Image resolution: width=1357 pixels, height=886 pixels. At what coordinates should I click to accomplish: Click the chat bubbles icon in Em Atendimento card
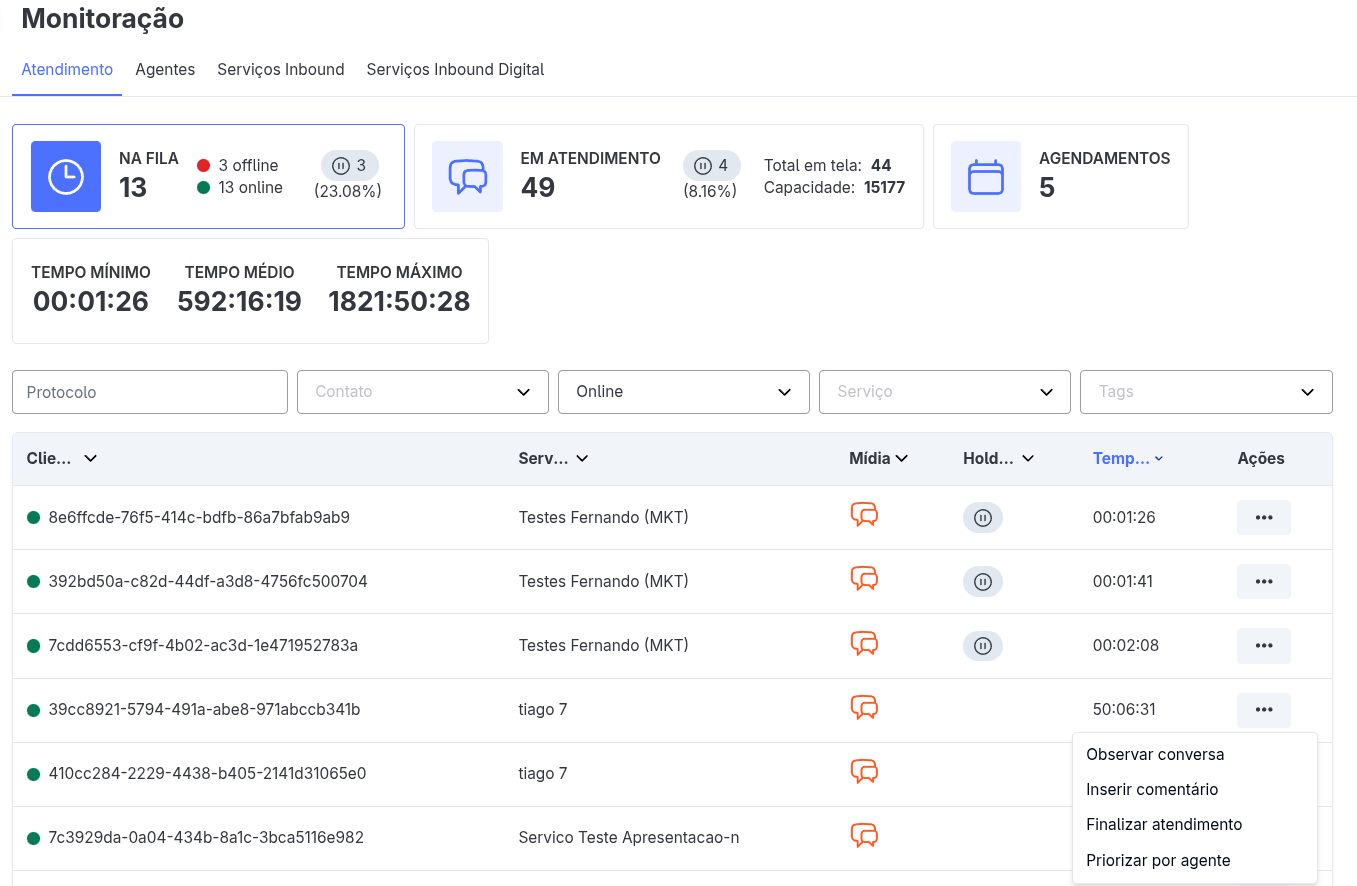tap(467, 176)
